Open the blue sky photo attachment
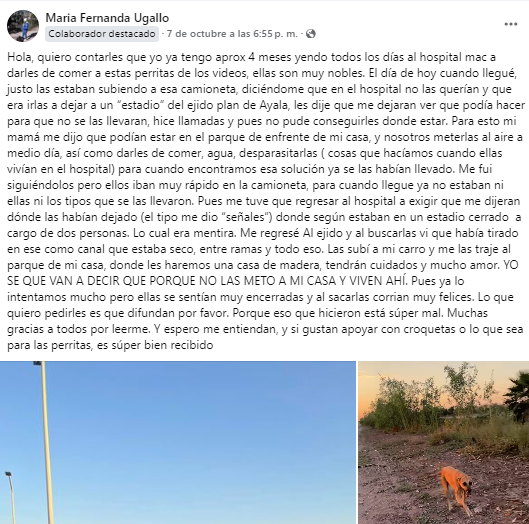 click(178, 442)
